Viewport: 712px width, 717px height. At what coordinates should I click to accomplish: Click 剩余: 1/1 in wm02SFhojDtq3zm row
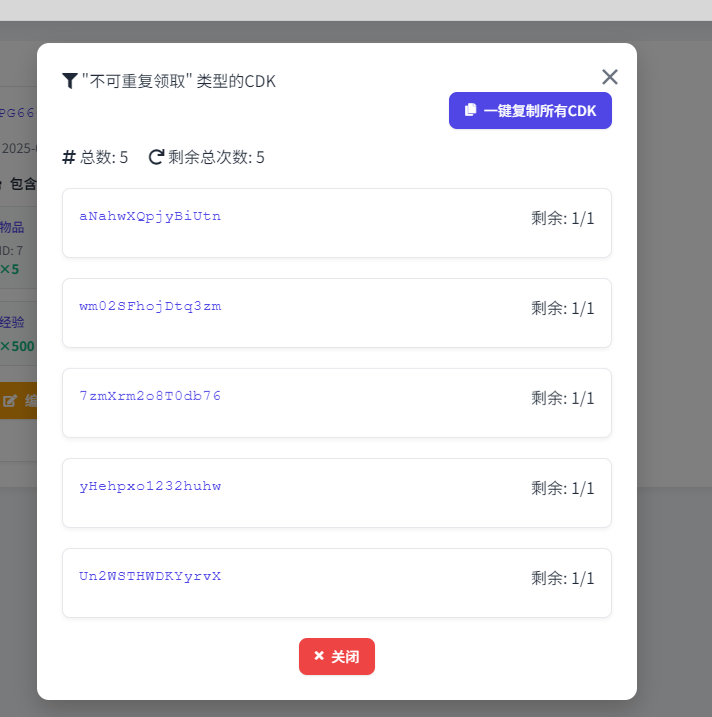coord(562,309)
